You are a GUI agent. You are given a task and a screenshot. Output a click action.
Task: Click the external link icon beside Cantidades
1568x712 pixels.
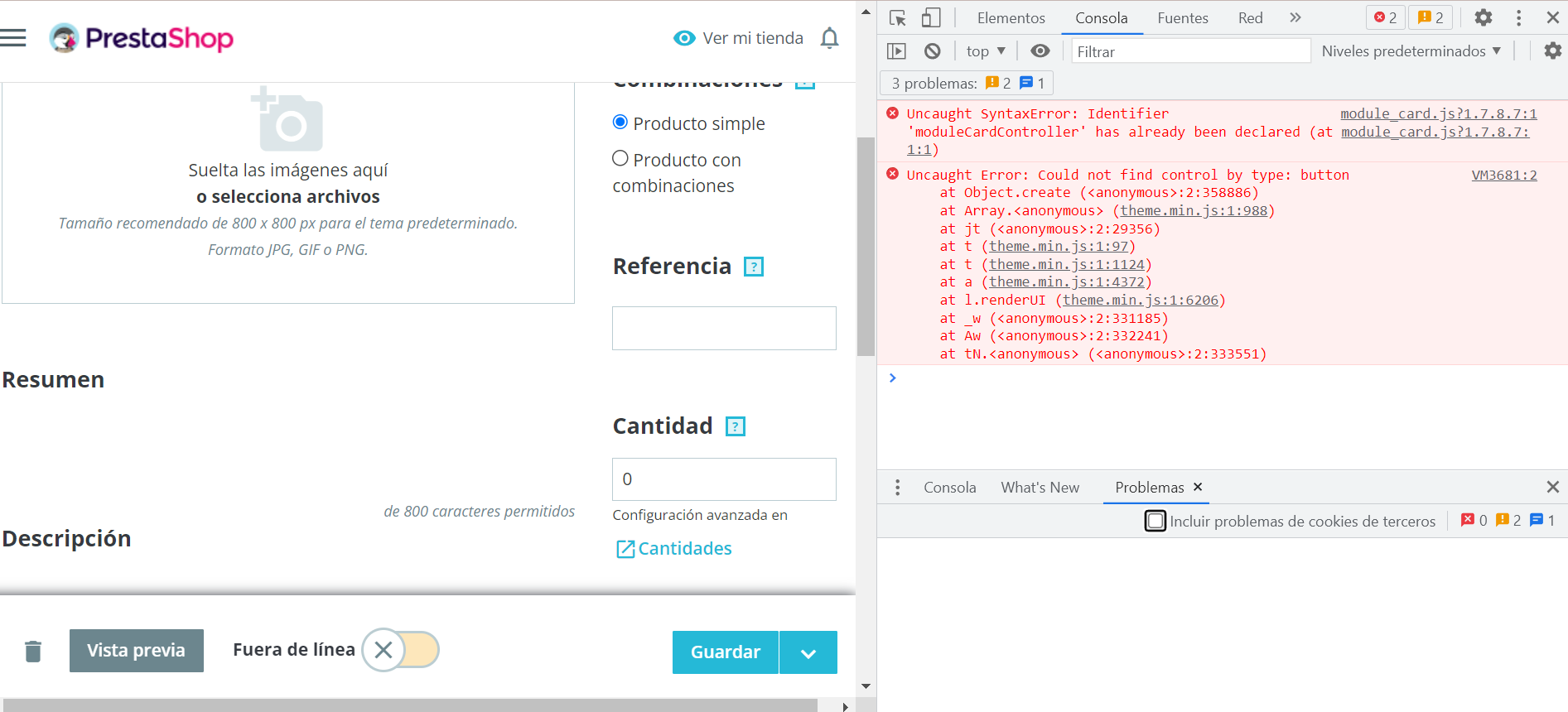pyautogui.click(x=625, y=549)
